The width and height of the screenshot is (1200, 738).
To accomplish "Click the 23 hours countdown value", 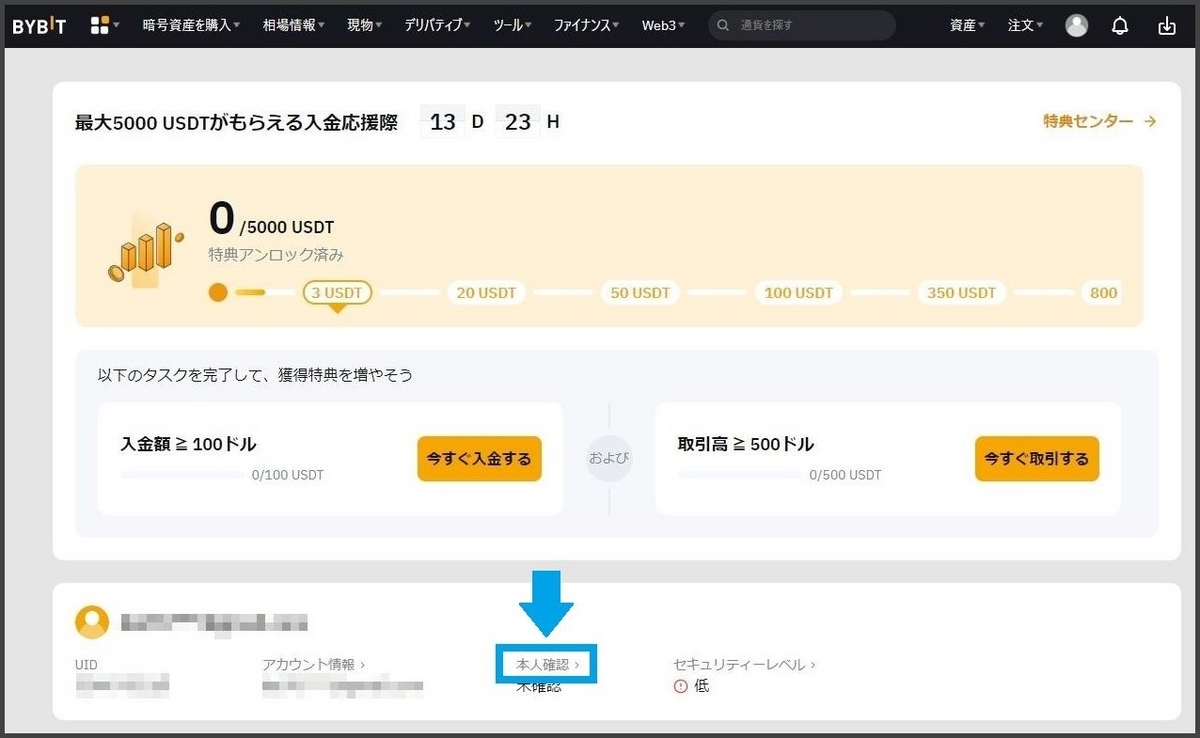I will click(x=518, y=122).
